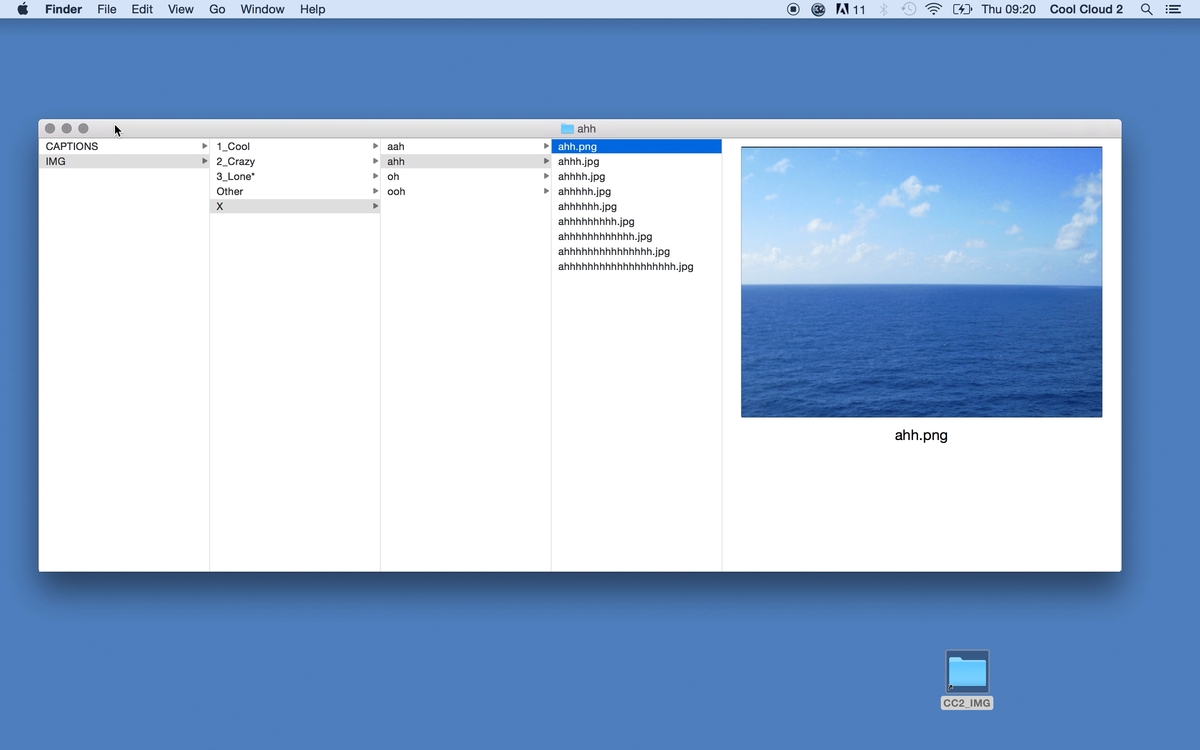Open the Time Machine menu bar icon
The height and width of the screenshot is (750, 1200).
[x=908, y=9]
